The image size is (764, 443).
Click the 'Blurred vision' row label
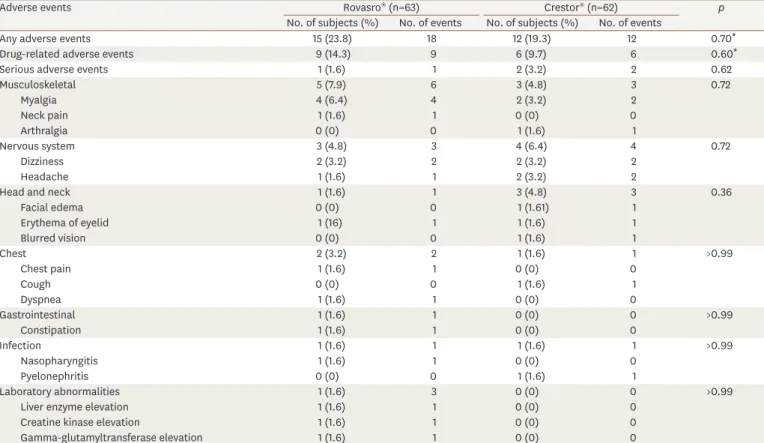[x=53, y=238]
